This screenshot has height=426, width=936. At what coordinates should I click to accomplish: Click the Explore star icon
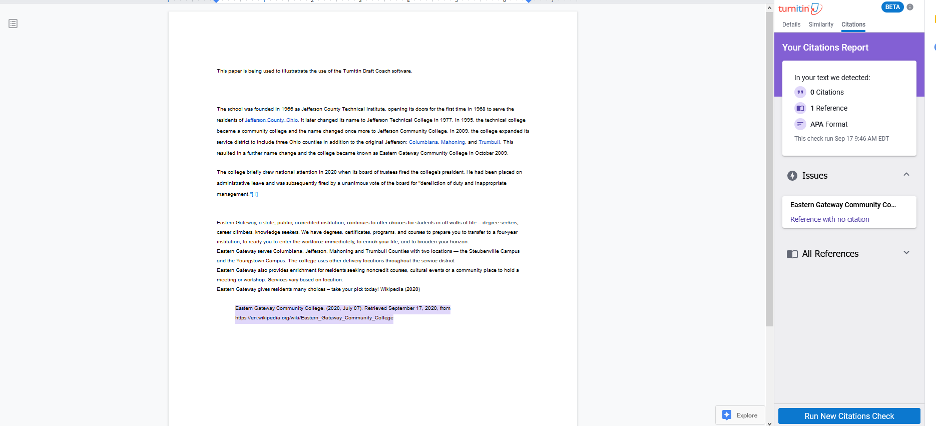point(726,414)
